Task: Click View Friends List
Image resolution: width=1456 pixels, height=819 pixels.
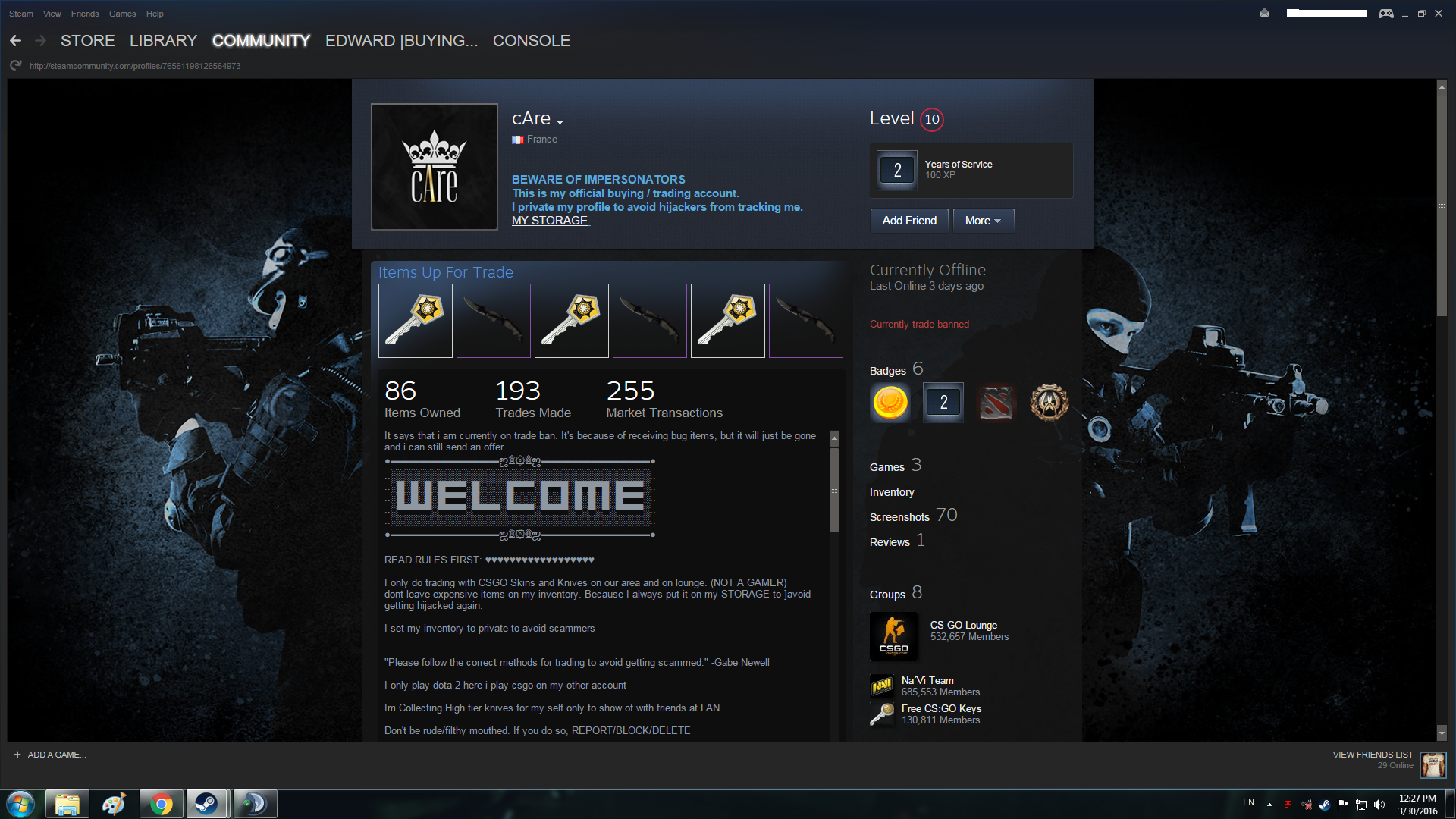Action: point(1373,755)
